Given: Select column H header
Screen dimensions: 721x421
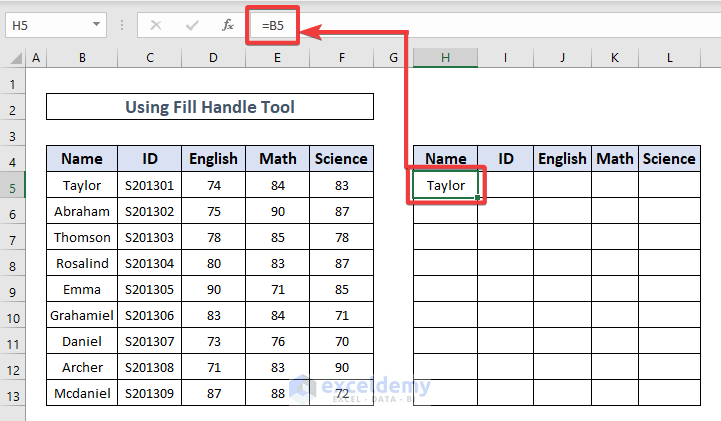Looking at the screenshot, I should click(x=445, y=58).
